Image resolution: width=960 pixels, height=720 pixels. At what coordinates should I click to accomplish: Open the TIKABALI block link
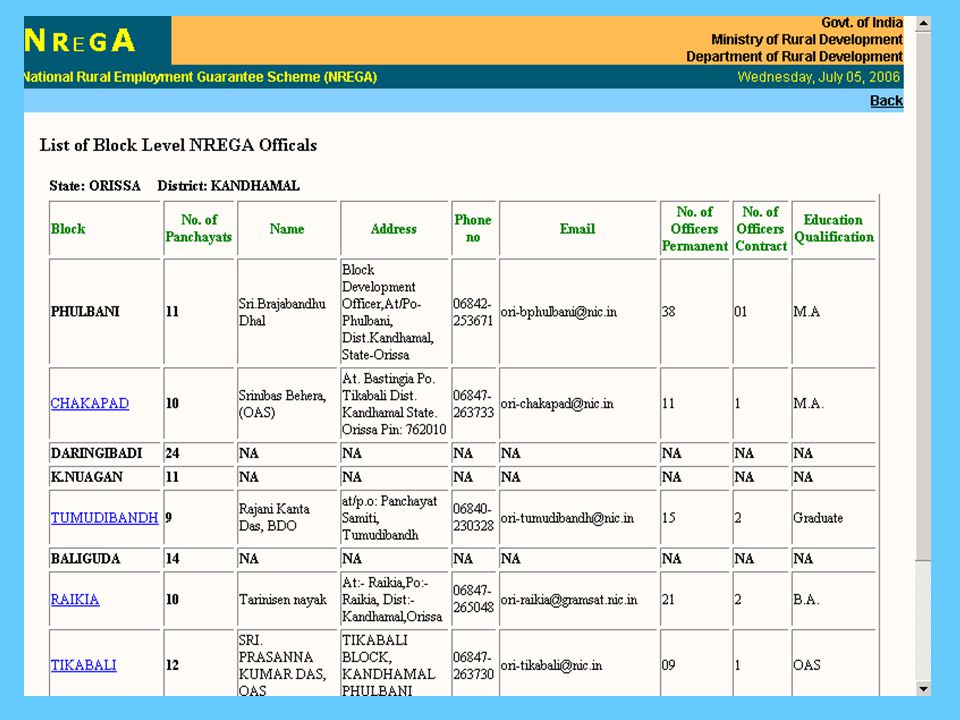[83, 665]
